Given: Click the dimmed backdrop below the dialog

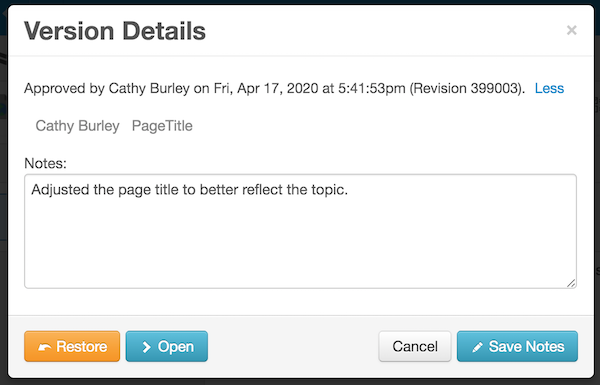Looking at the screenshot, I should (300, 382).
